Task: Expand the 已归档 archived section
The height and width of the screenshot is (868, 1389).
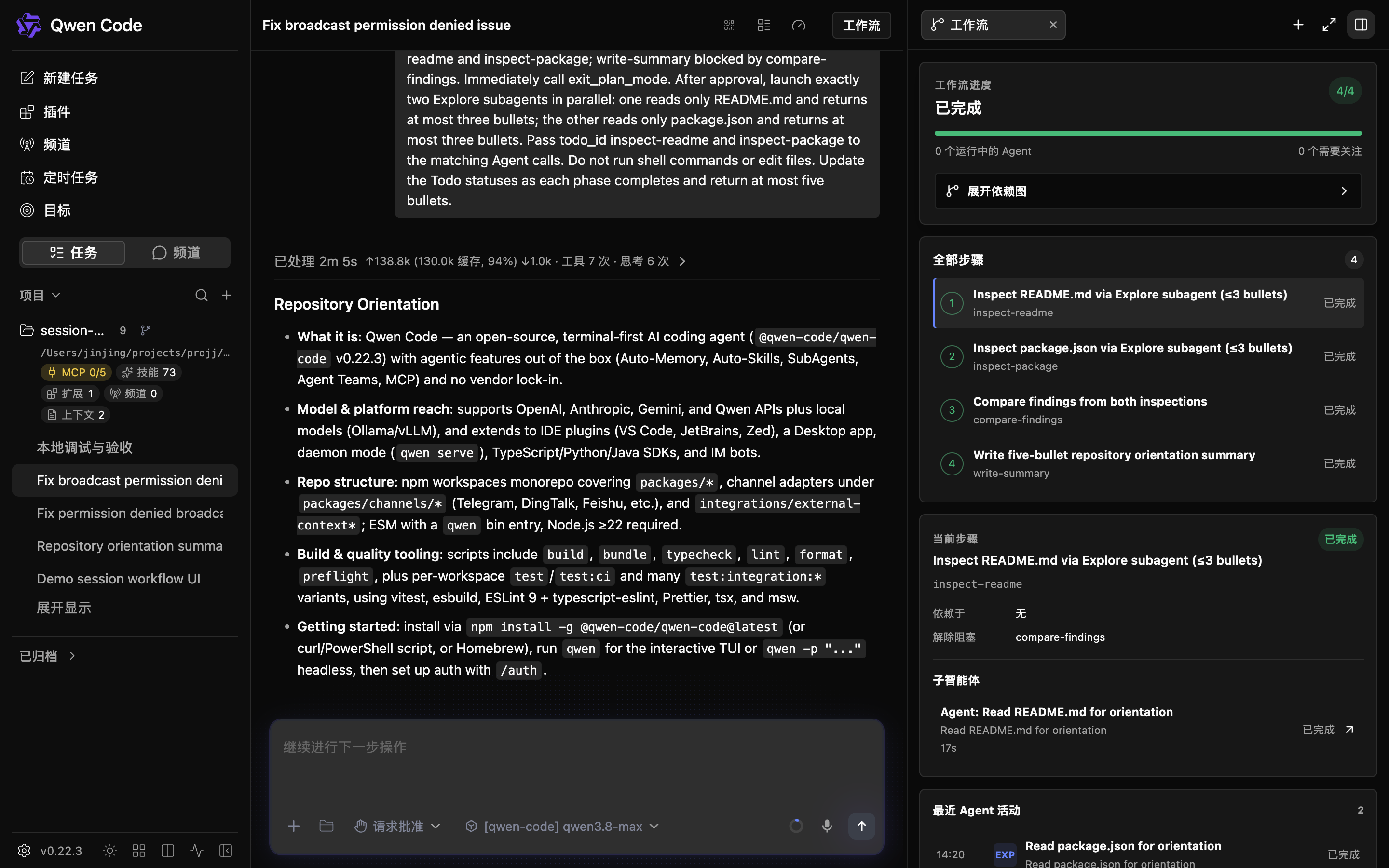Action: [x=47, y=656]
